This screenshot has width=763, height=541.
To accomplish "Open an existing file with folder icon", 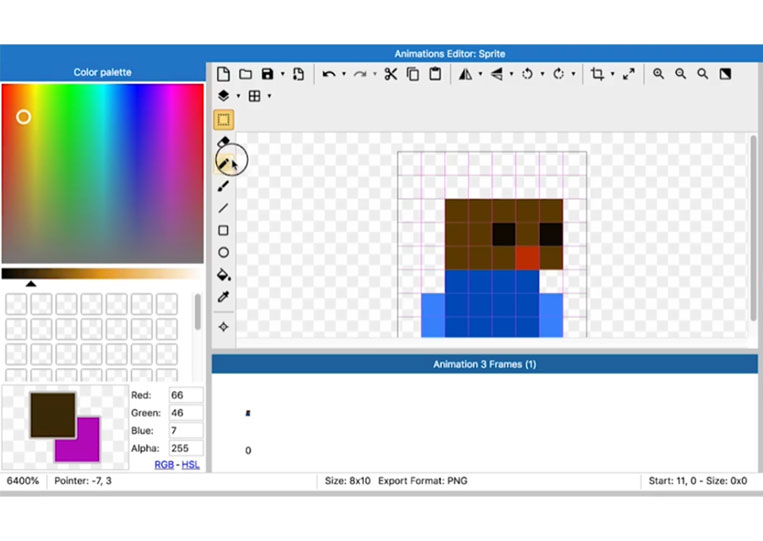I will click(245, 74).
